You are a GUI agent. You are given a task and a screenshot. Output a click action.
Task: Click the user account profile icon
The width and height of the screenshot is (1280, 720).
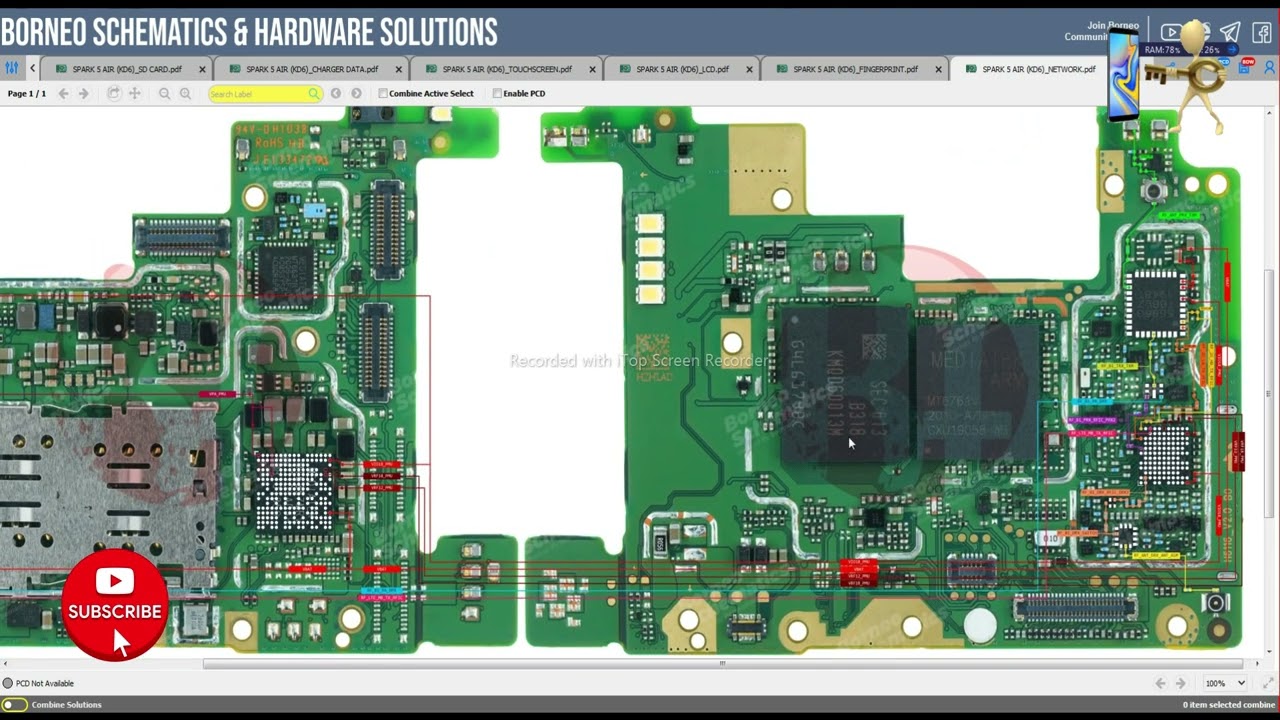(x=1270, y=68)
